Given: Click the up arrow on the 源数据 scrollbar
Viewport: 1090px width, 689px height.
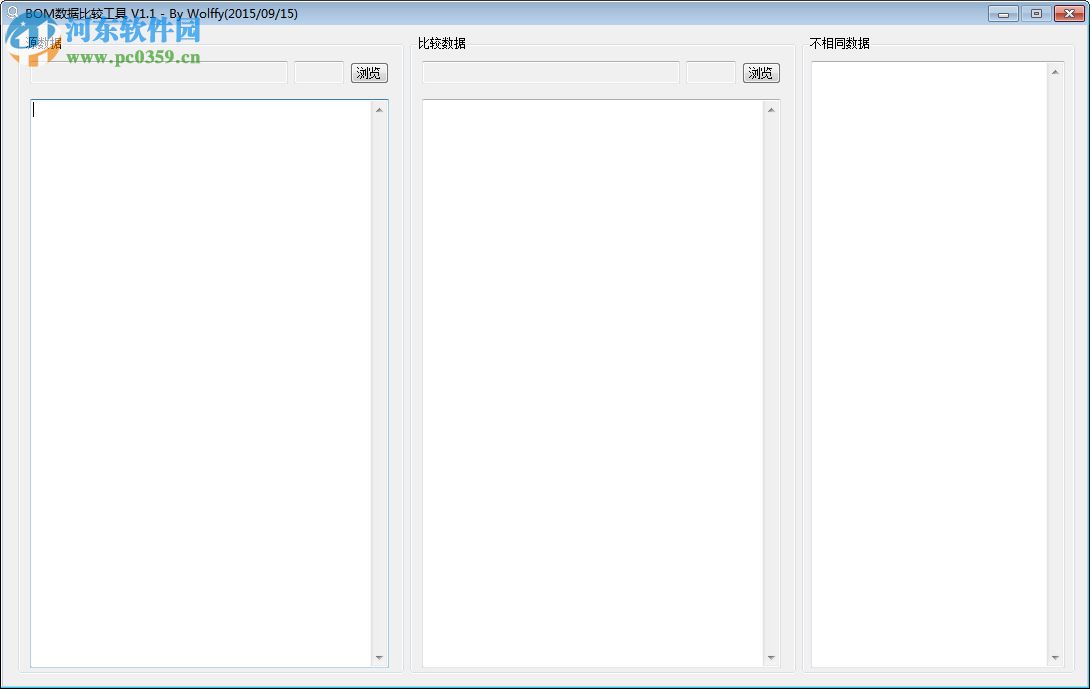Looking at the screenshot, I should pyautogui.click(x=381, y=110).
